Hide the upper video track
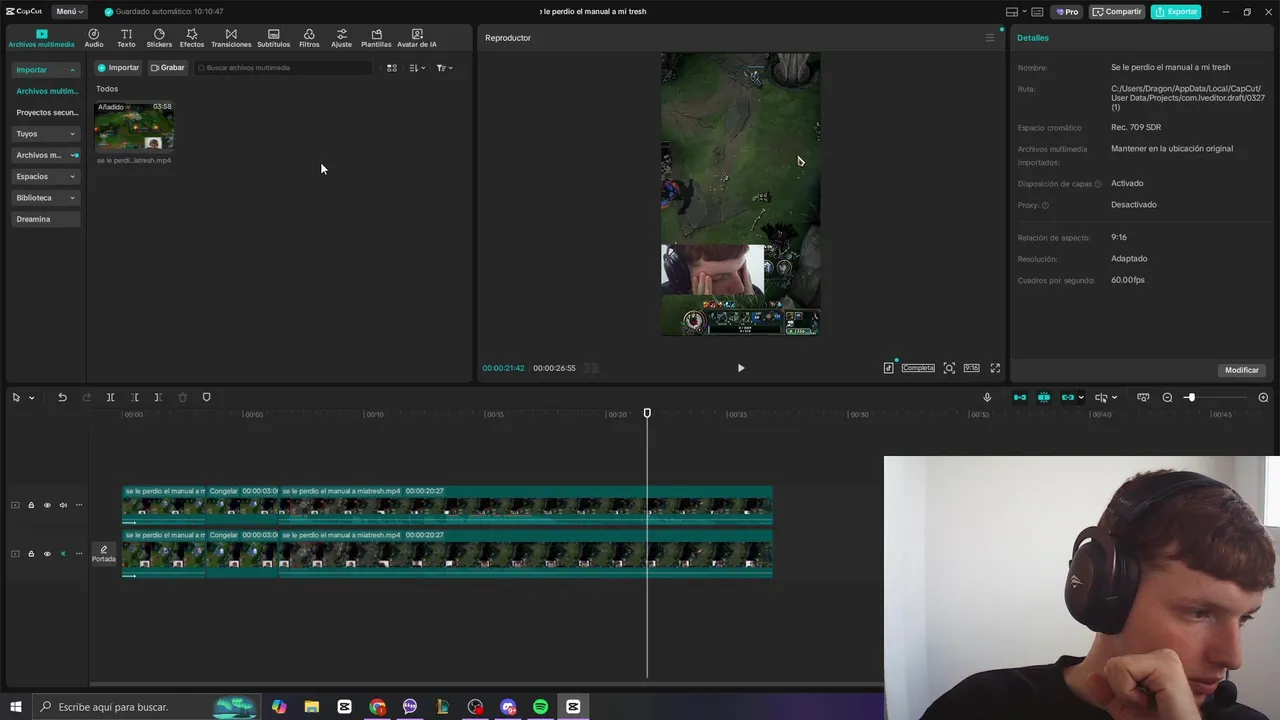The width and height of the screenshot is (1280, 720). (47, 505)
